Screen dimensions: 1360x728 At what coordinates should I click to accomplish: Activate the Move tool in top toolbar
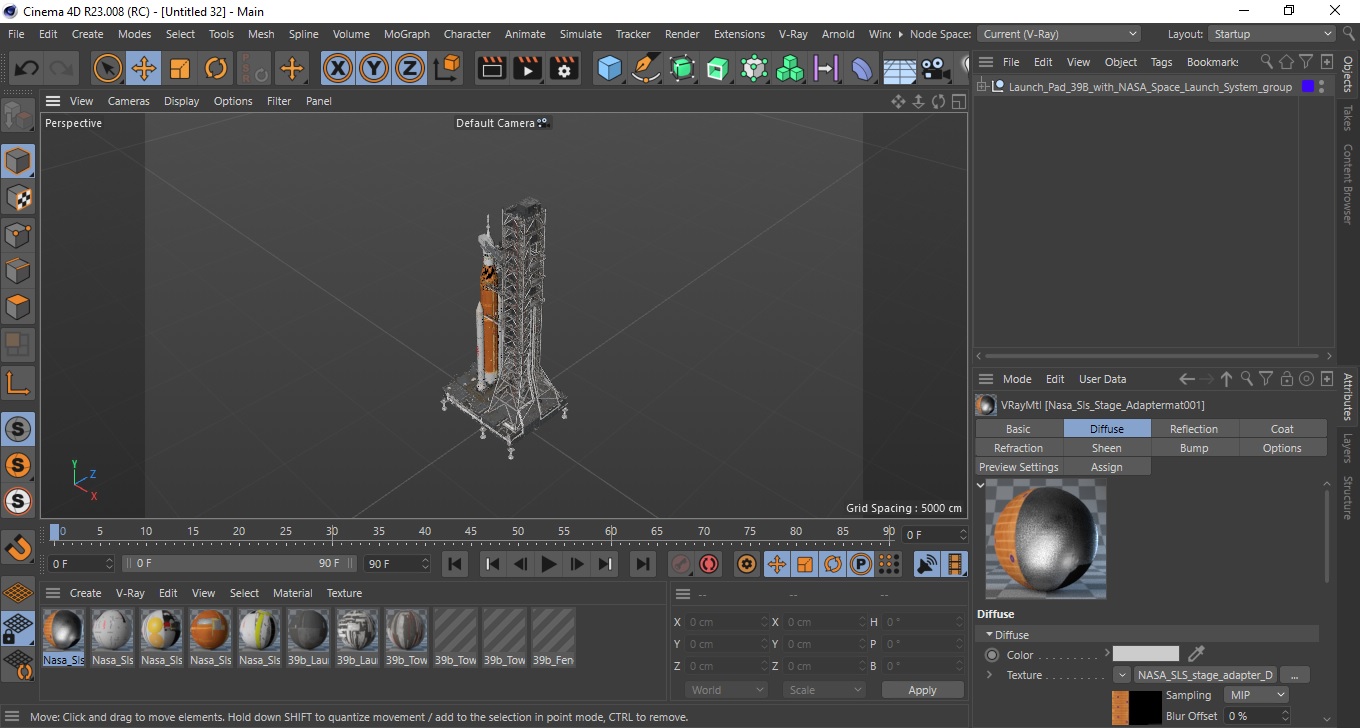pos(144,69)
